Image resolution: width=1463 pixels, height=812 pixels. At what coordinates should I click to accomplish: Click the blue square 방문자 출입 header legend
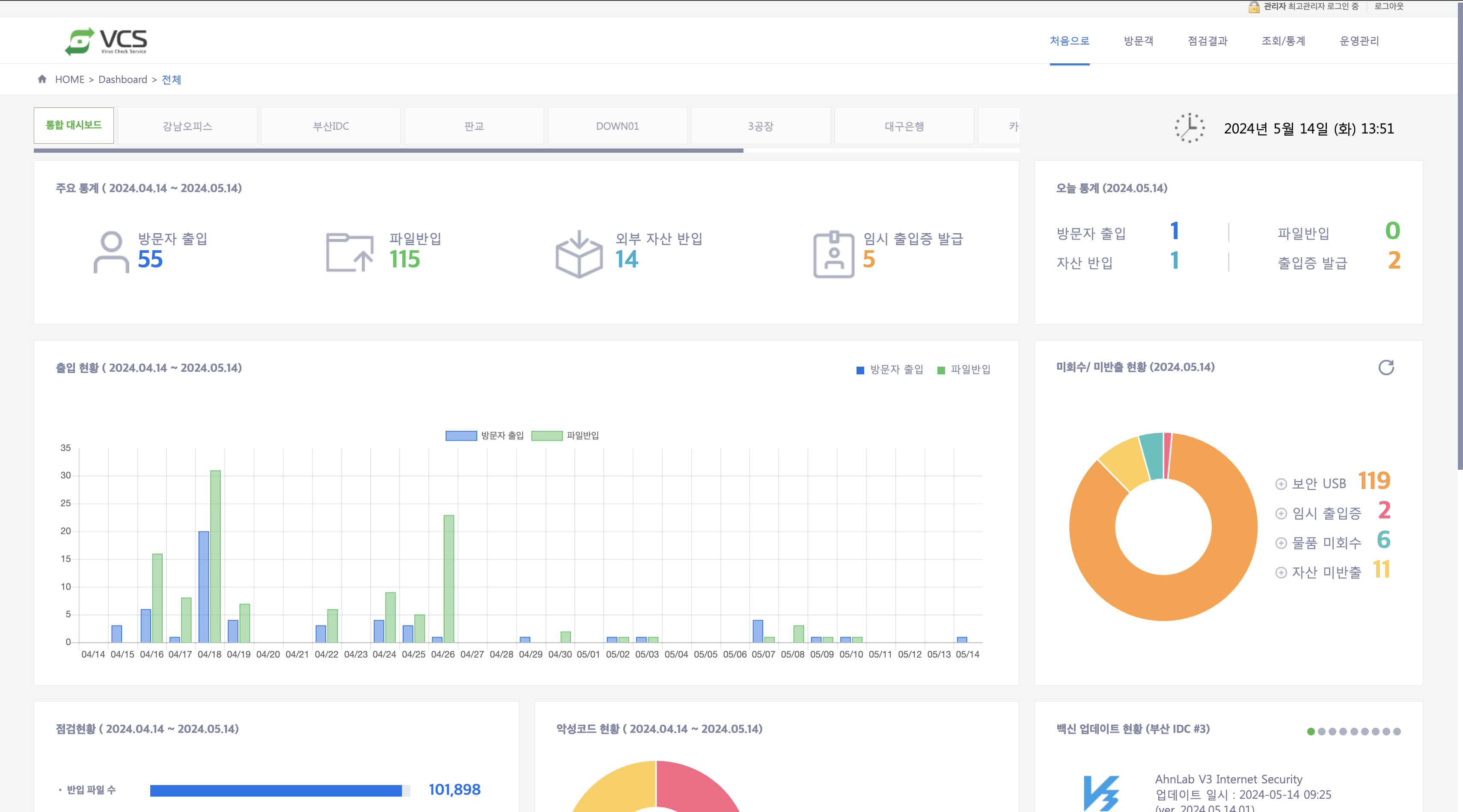click(x=860, y=370)
